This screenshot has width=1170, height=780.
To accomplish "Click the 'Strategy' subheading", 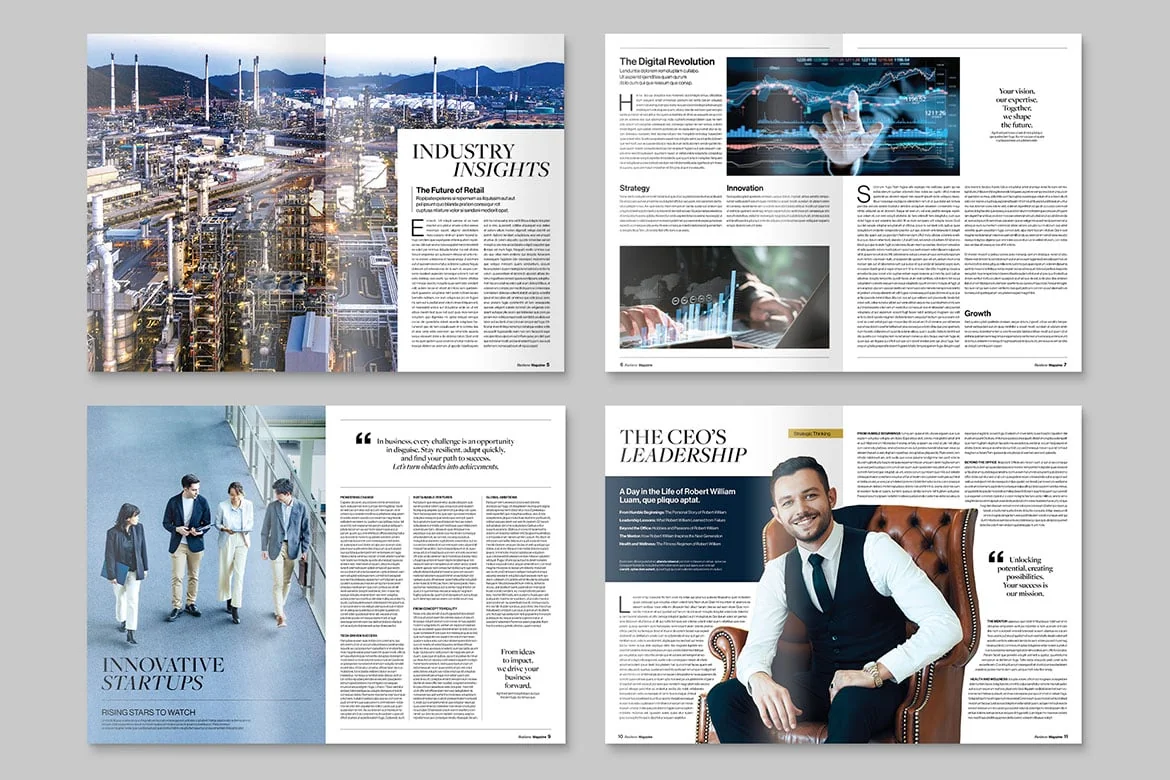I will pyautogui.click(x=634, y=188).
